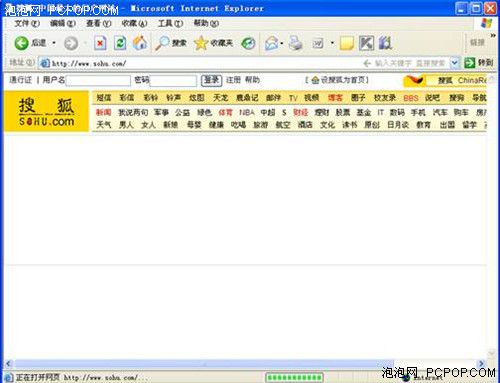The height and width of the screenshot is (383, 500).
Task: Click the page icon in address bar
Action: pyautogui.click(x=45, y=63)
